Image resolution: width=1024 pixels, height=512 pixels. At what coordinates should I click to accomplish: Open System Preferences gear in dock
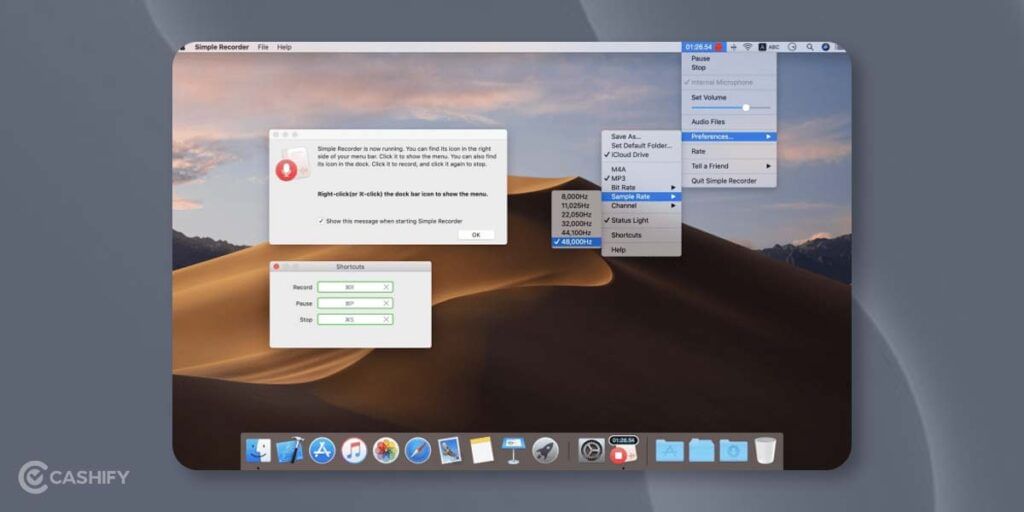(592, 450)
